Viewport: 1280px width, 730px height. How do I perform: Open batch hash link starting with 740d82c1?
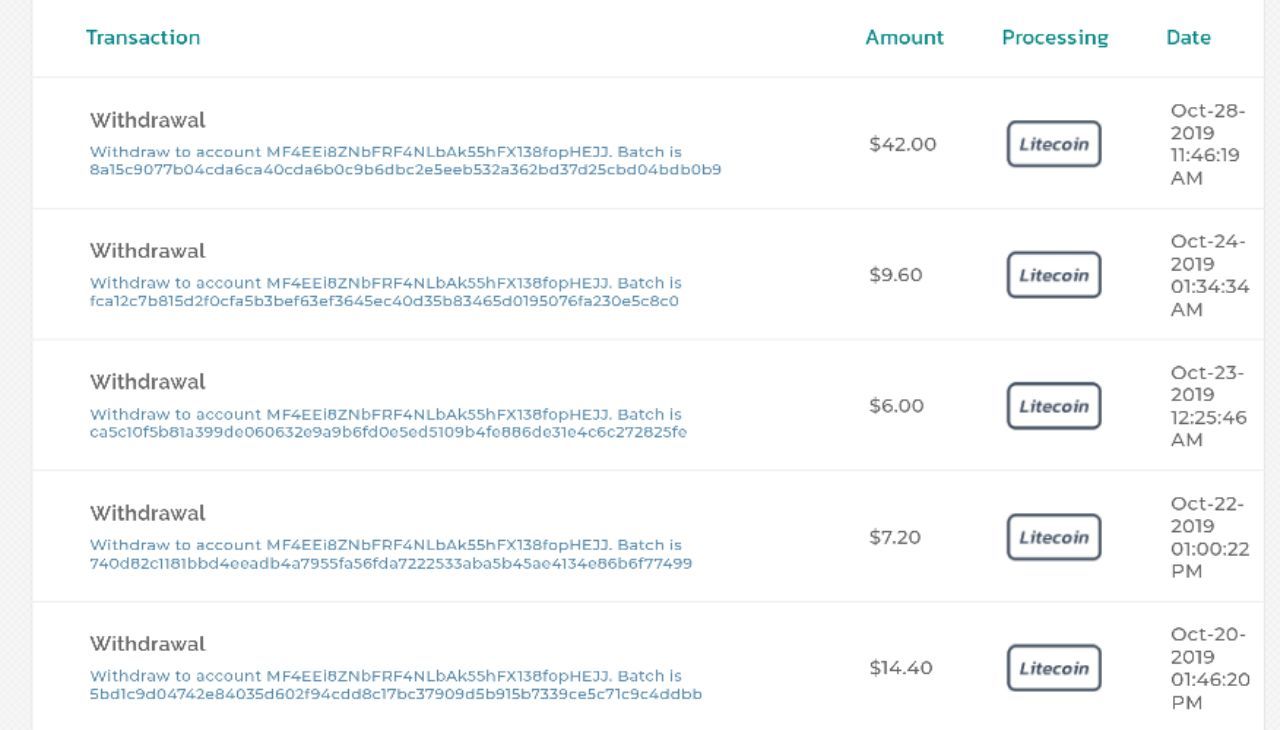390,563
